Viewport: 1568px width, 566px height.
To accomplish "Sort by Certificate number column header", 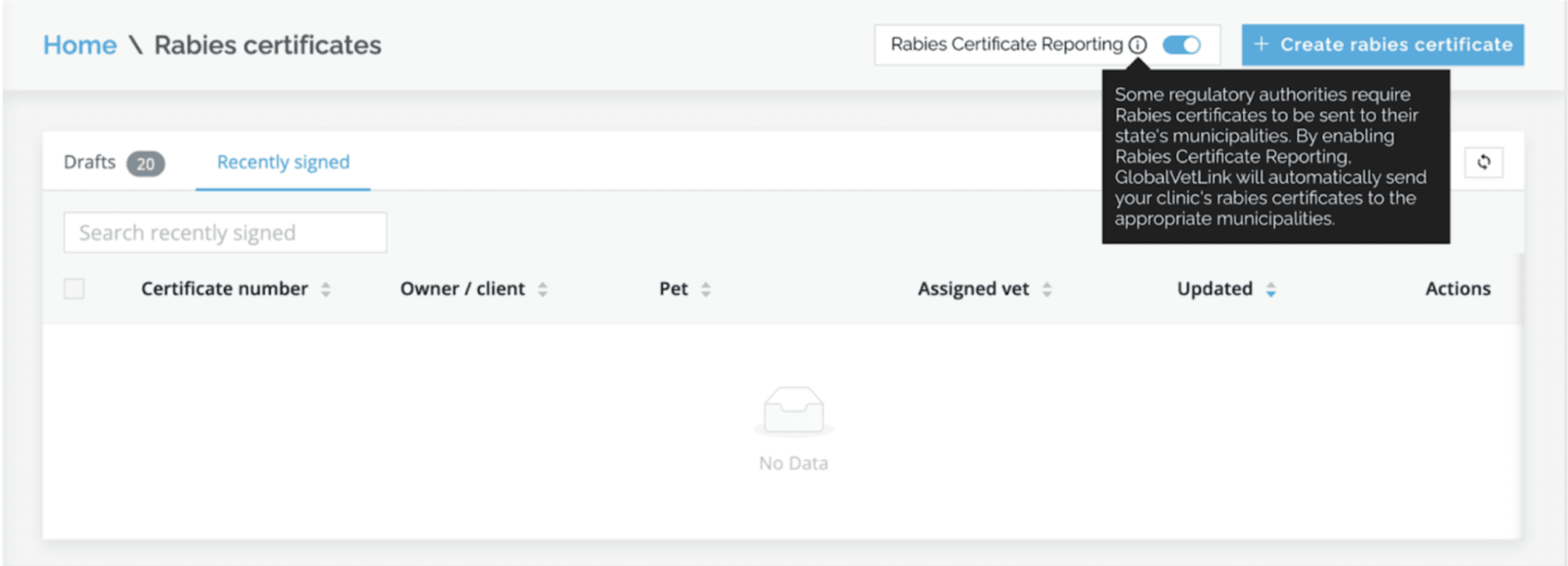I will (x=224, y=289).
